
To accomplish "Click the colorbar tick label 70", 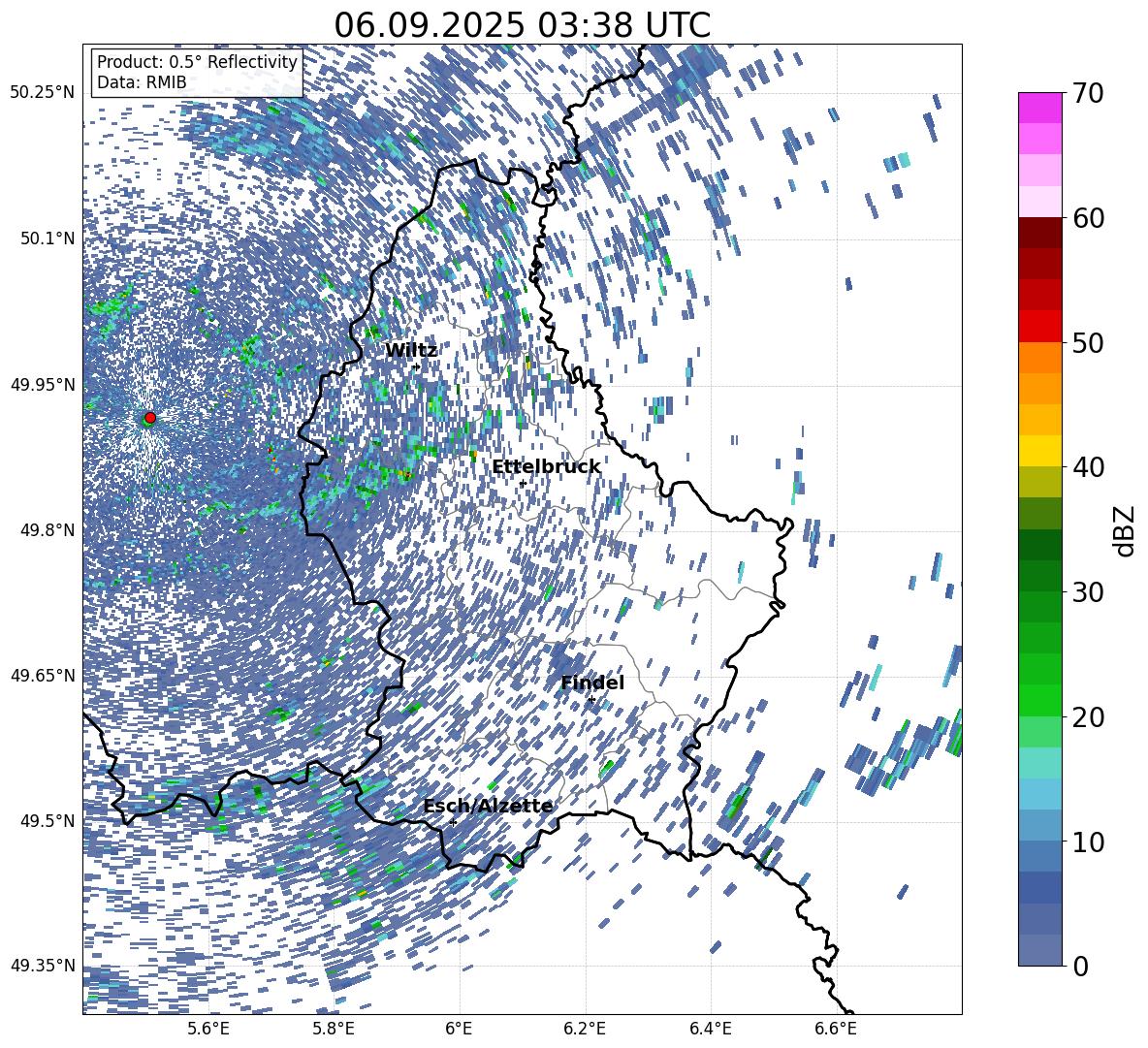I will tap(1088, 93).
